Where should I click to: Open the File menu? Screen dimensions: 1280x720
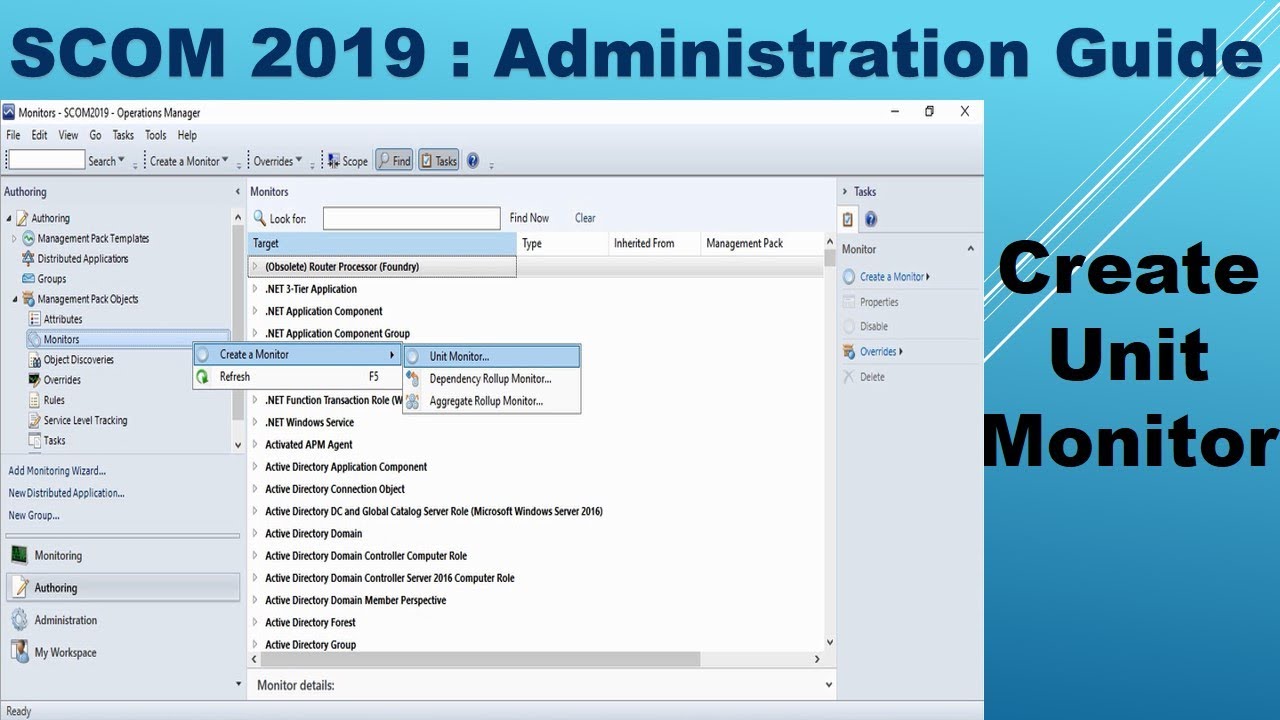tap(13, 135)
